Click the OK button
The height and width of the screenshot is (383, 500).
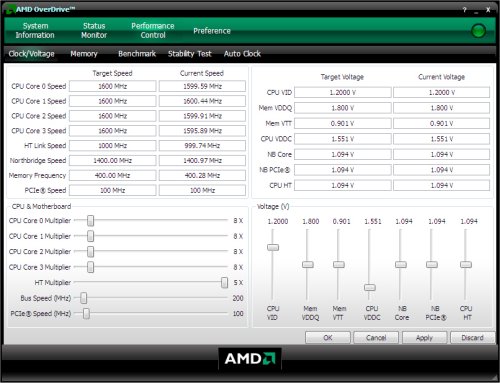pos(328,338)
